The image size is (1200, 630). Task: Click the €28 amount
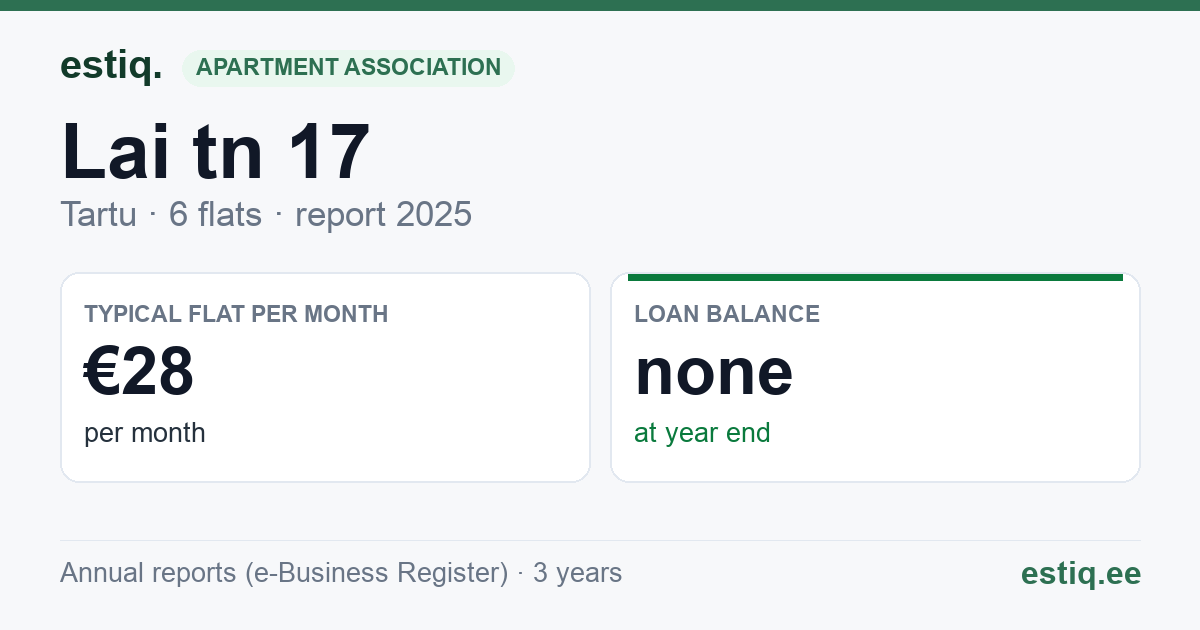[x=139, y=372]
